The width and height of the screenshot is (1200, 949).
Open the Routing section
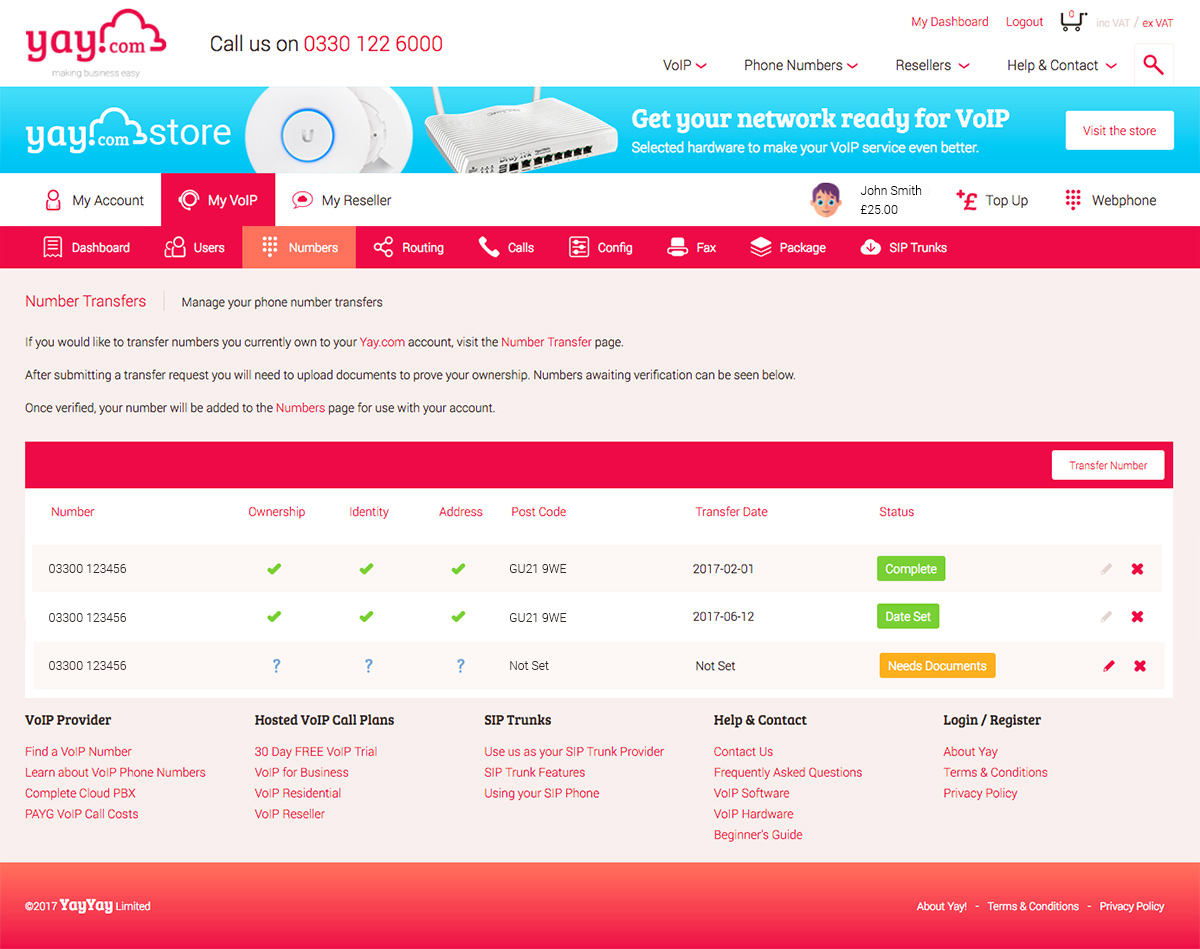408,247
